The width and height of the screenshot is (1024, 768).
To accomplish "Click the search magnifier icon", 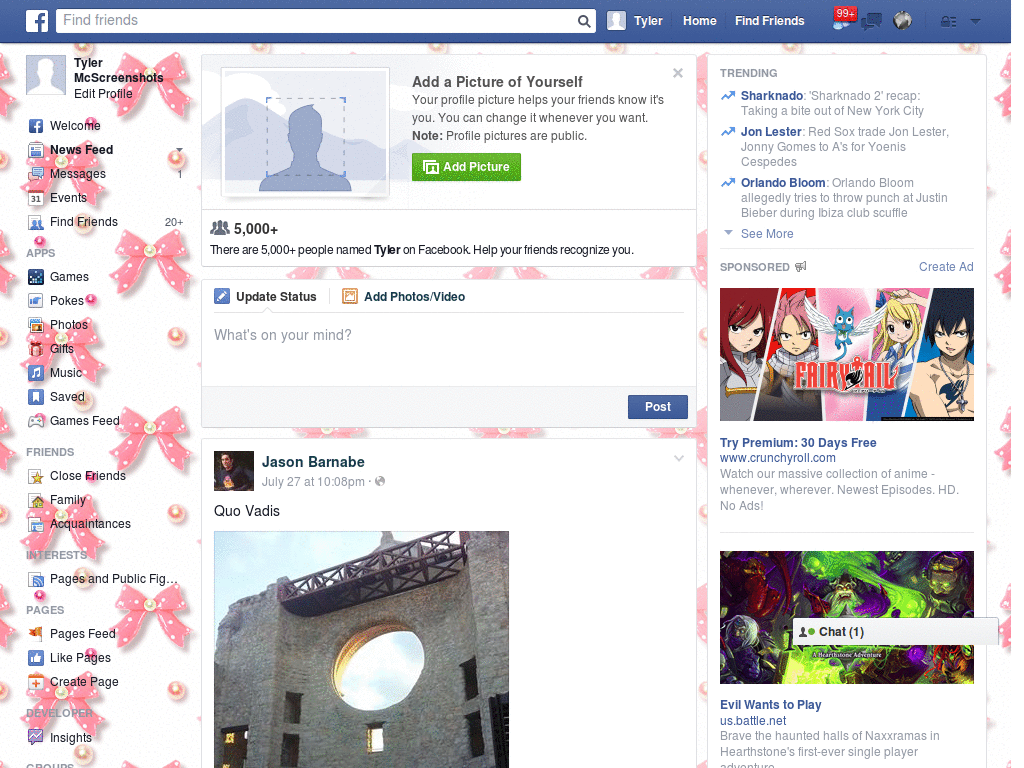I will 584,21.
